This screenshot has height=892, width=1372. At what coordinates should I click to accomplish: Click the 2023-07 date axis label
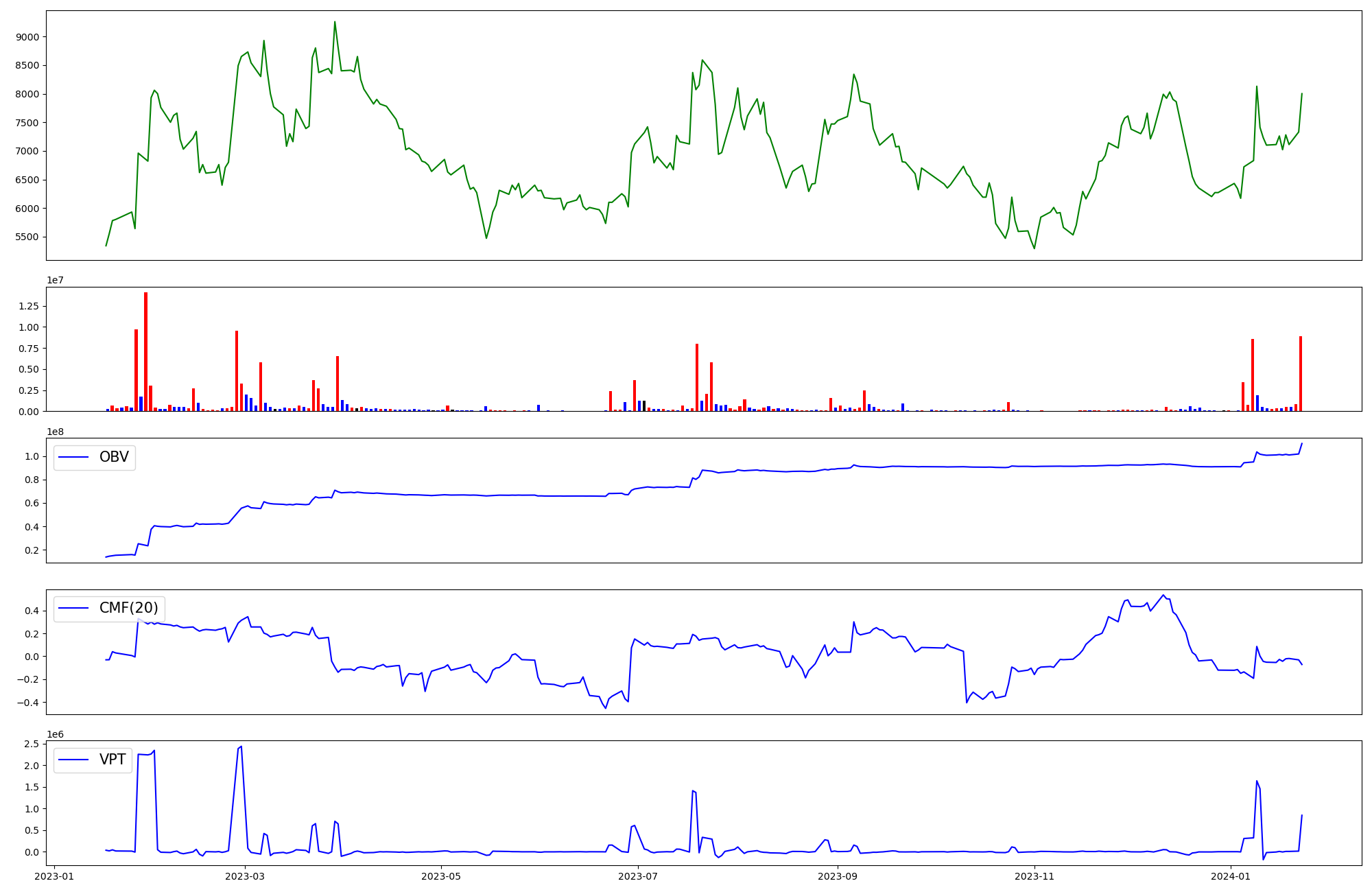[638, 876]
